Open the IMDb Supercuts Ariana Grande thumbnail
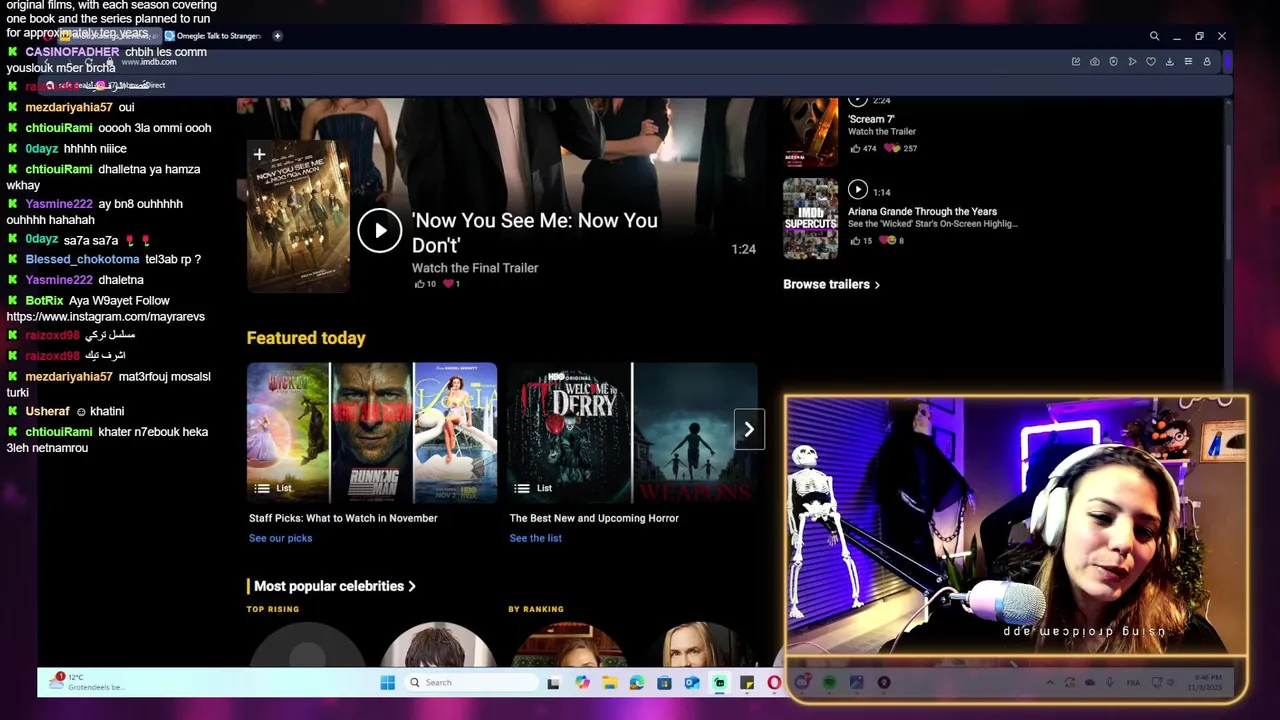 (x=810, y=219)
